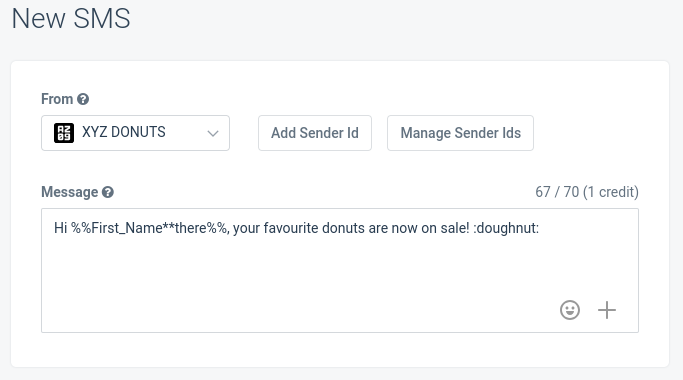Place cursor on the word donuts in message
The width and height of the screenshot is (683, 380).
click(343, 228)
